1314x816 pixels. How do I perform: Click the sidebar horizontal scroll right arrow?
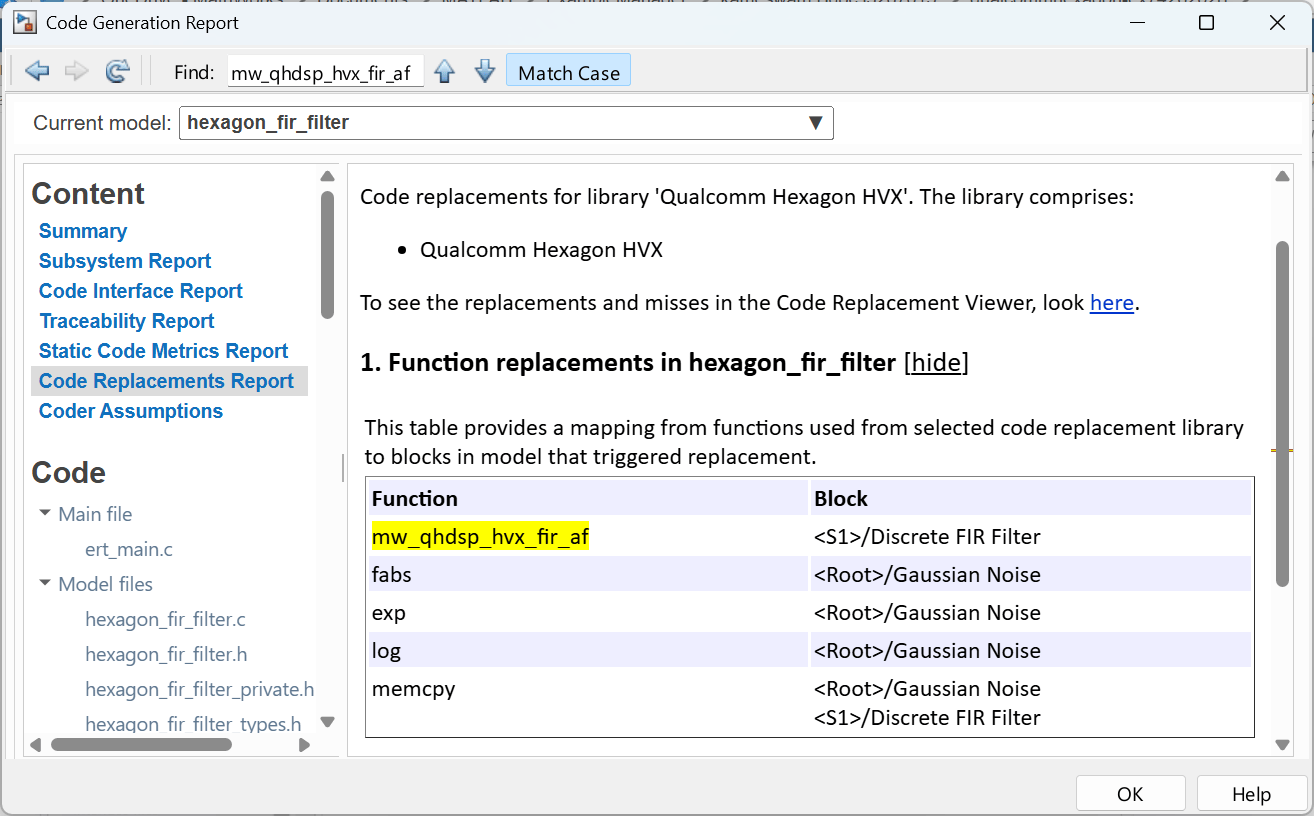[304, 744]
